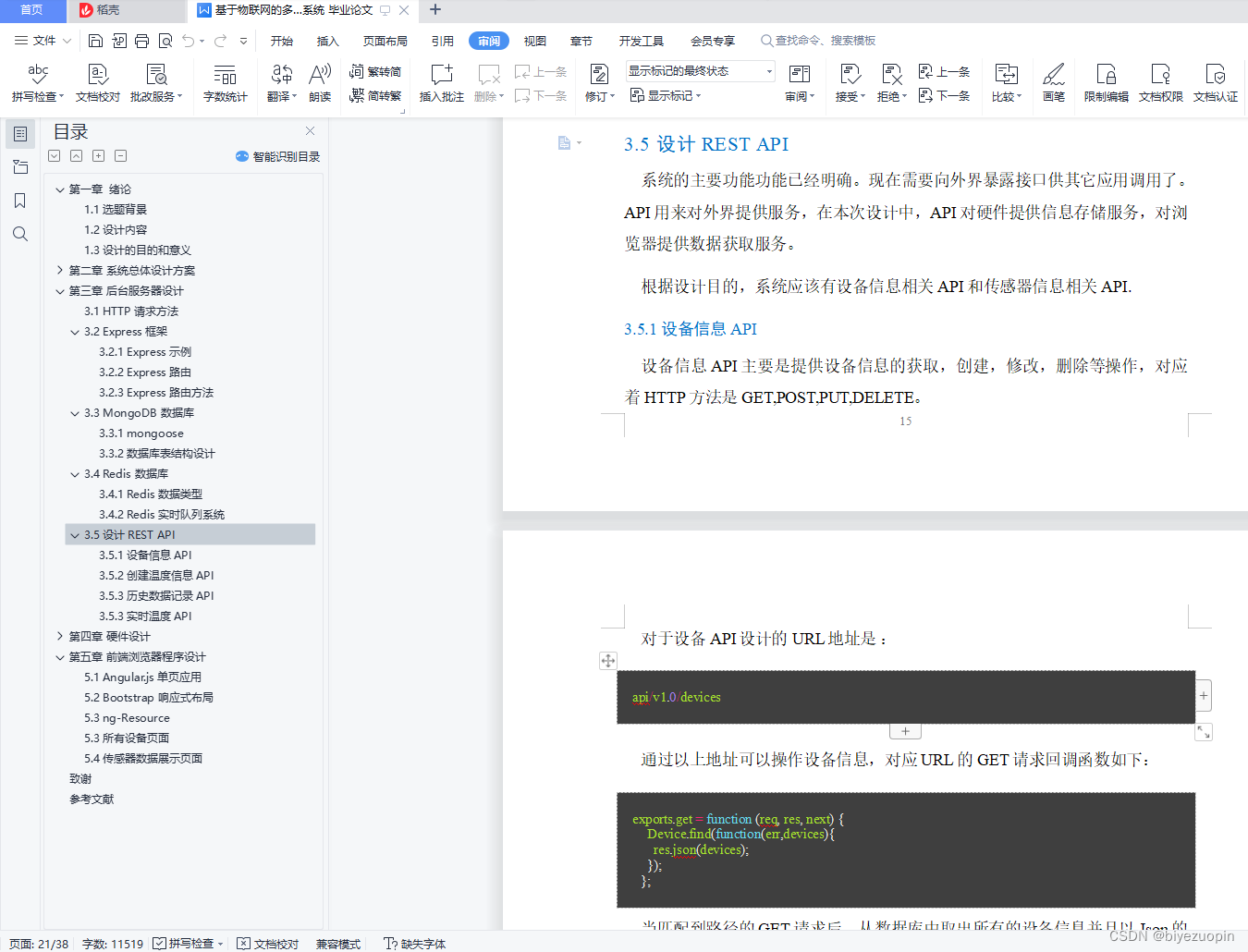Viewport: 1248px width, 952px height.
Task: Expand the 第四章 硬件设计 node
Action: 60,637
